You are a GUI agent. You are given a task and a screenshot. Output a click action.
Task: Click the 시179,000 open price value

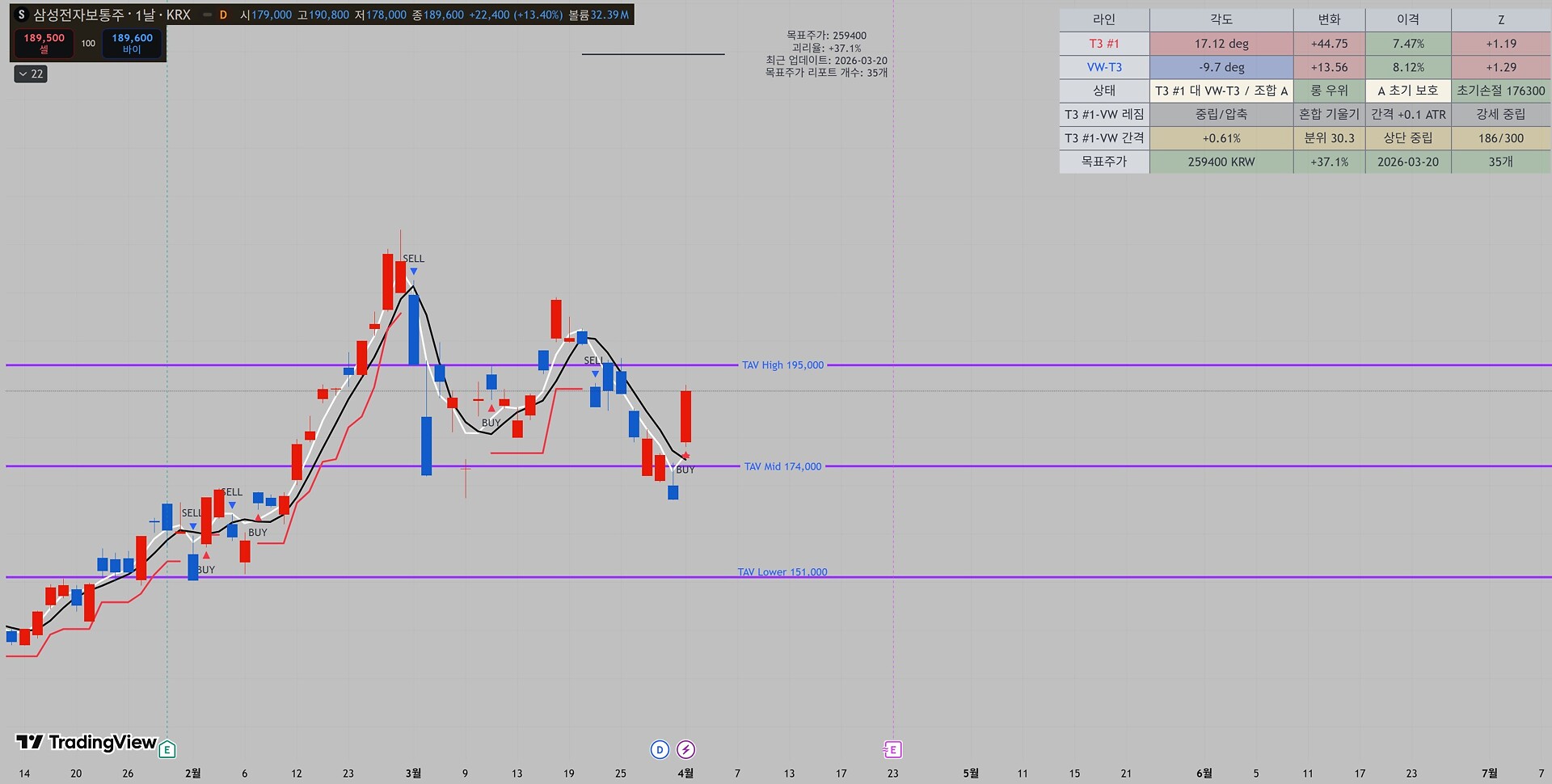266,15
